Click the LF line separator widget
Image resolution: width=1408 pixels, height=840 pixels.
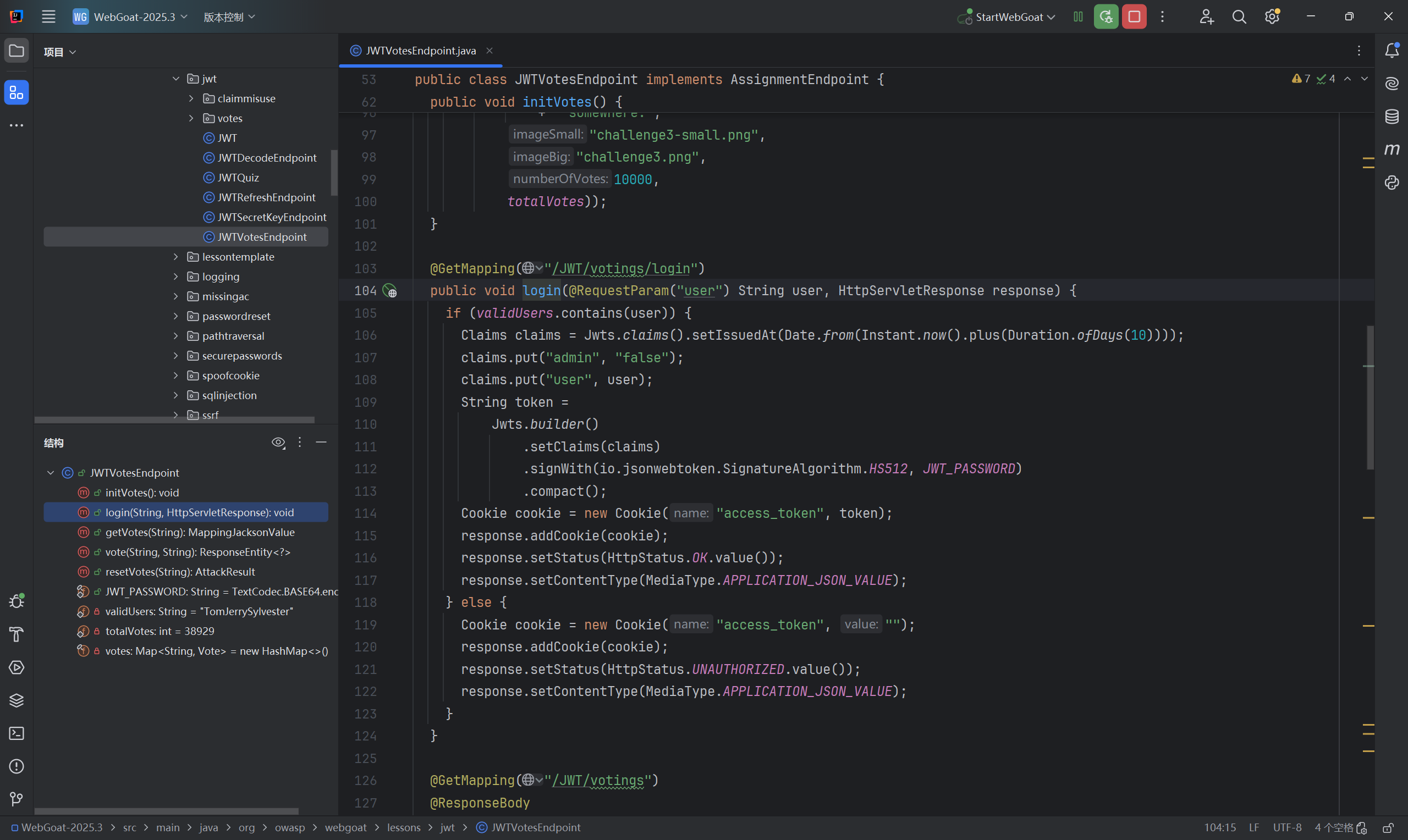1253,827
